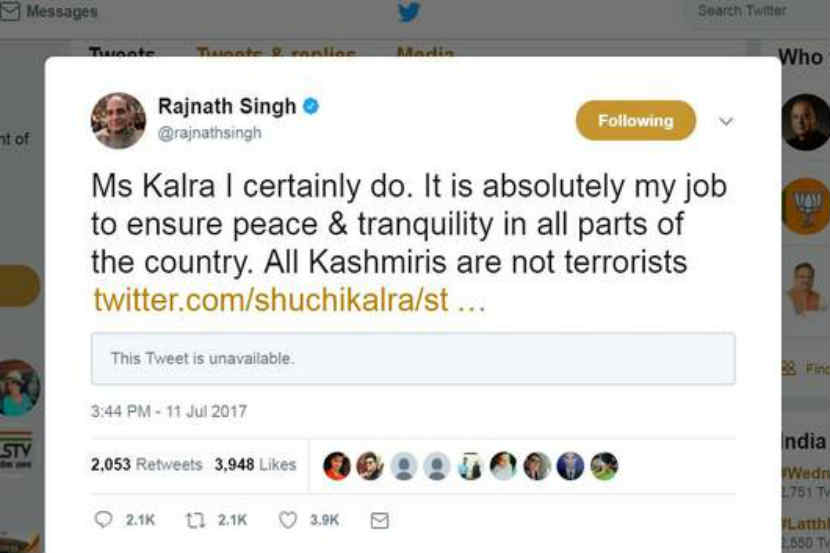The image size is (830, 553).
Task: Open last liker avatar in row
Action: tap(604, 465)
